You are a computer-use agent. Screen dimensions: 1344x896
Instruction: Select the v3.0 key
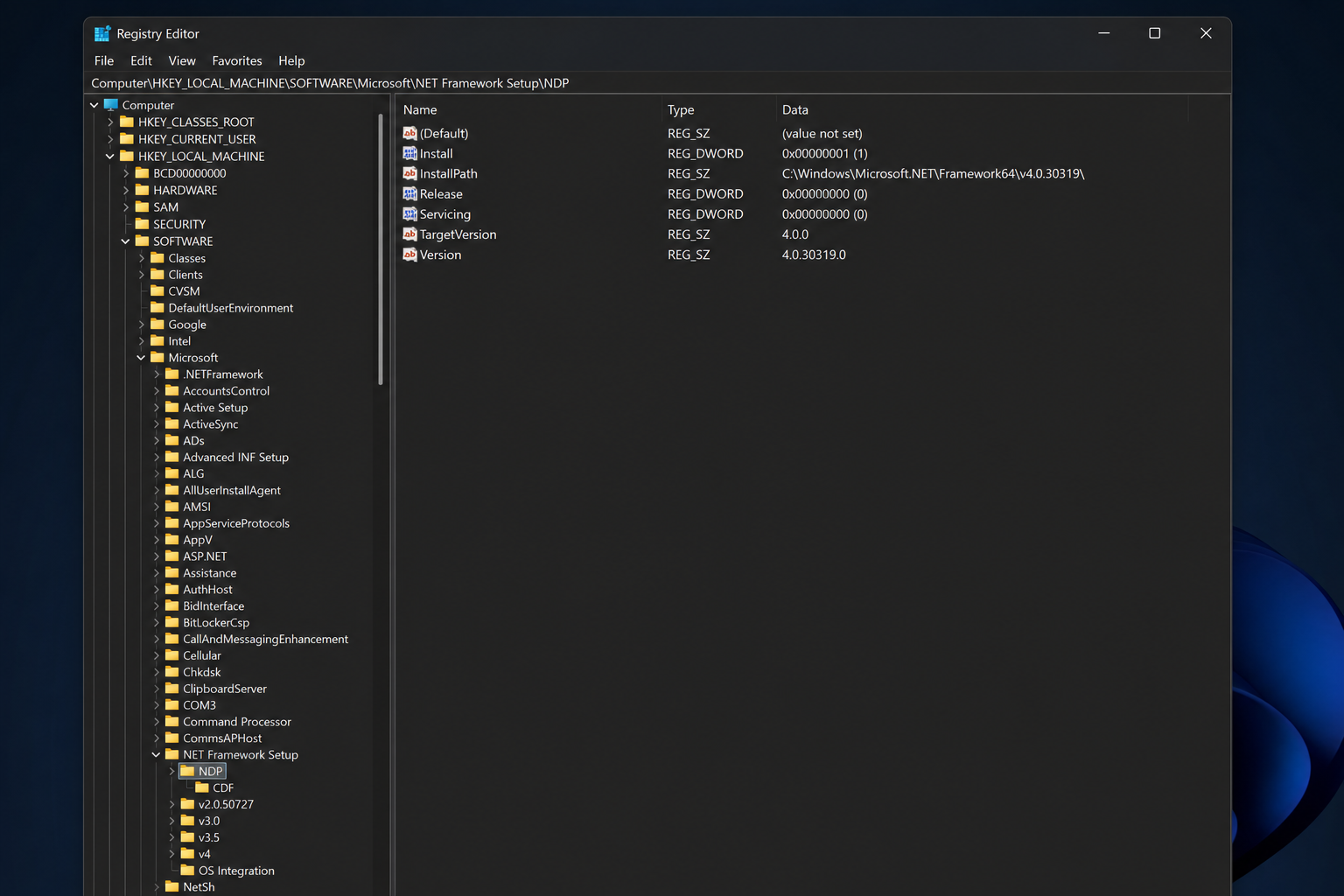pos(209,821)
